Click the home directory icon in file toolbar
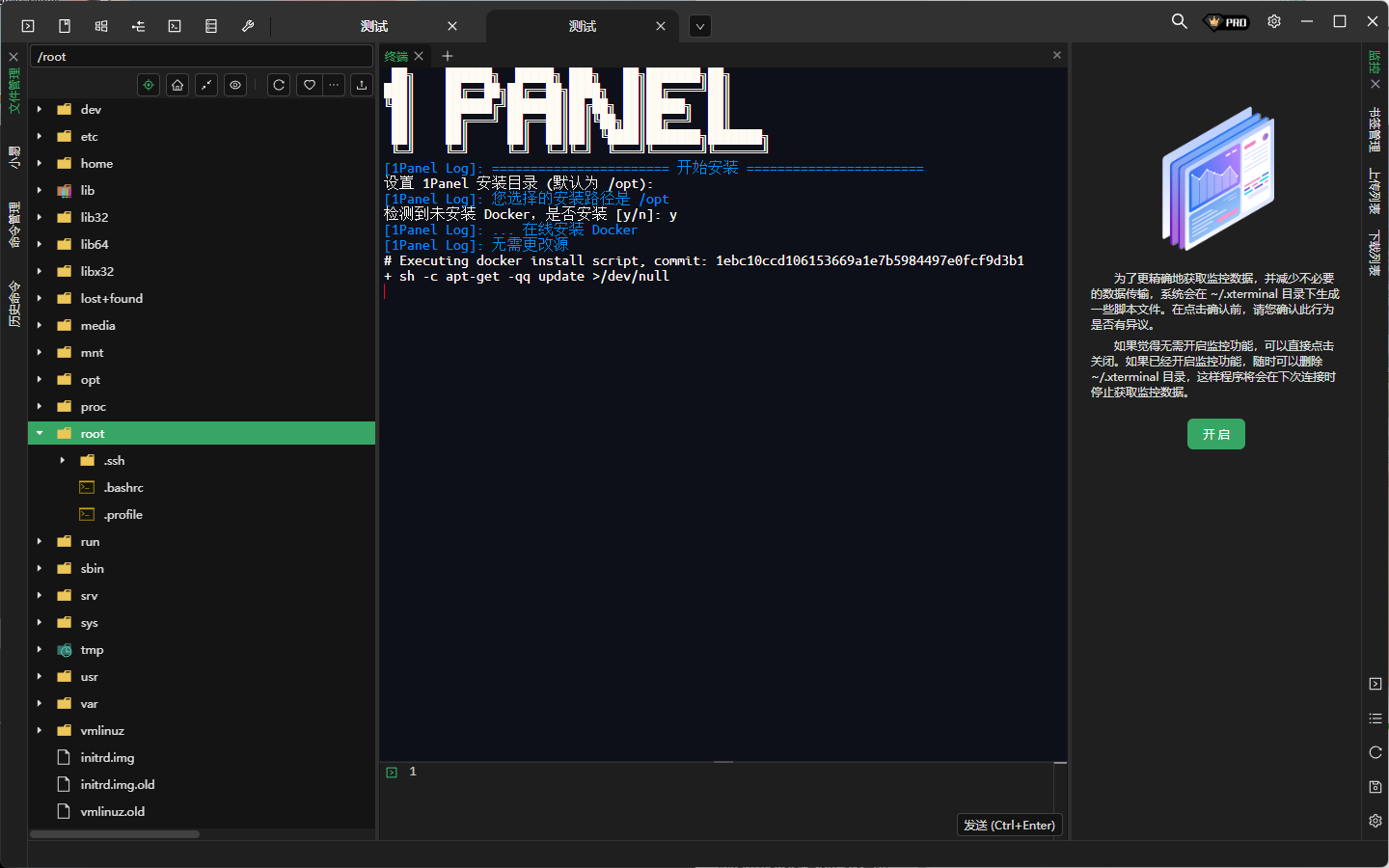Viewport: 1389px width, 868px height. pos(177,85)
